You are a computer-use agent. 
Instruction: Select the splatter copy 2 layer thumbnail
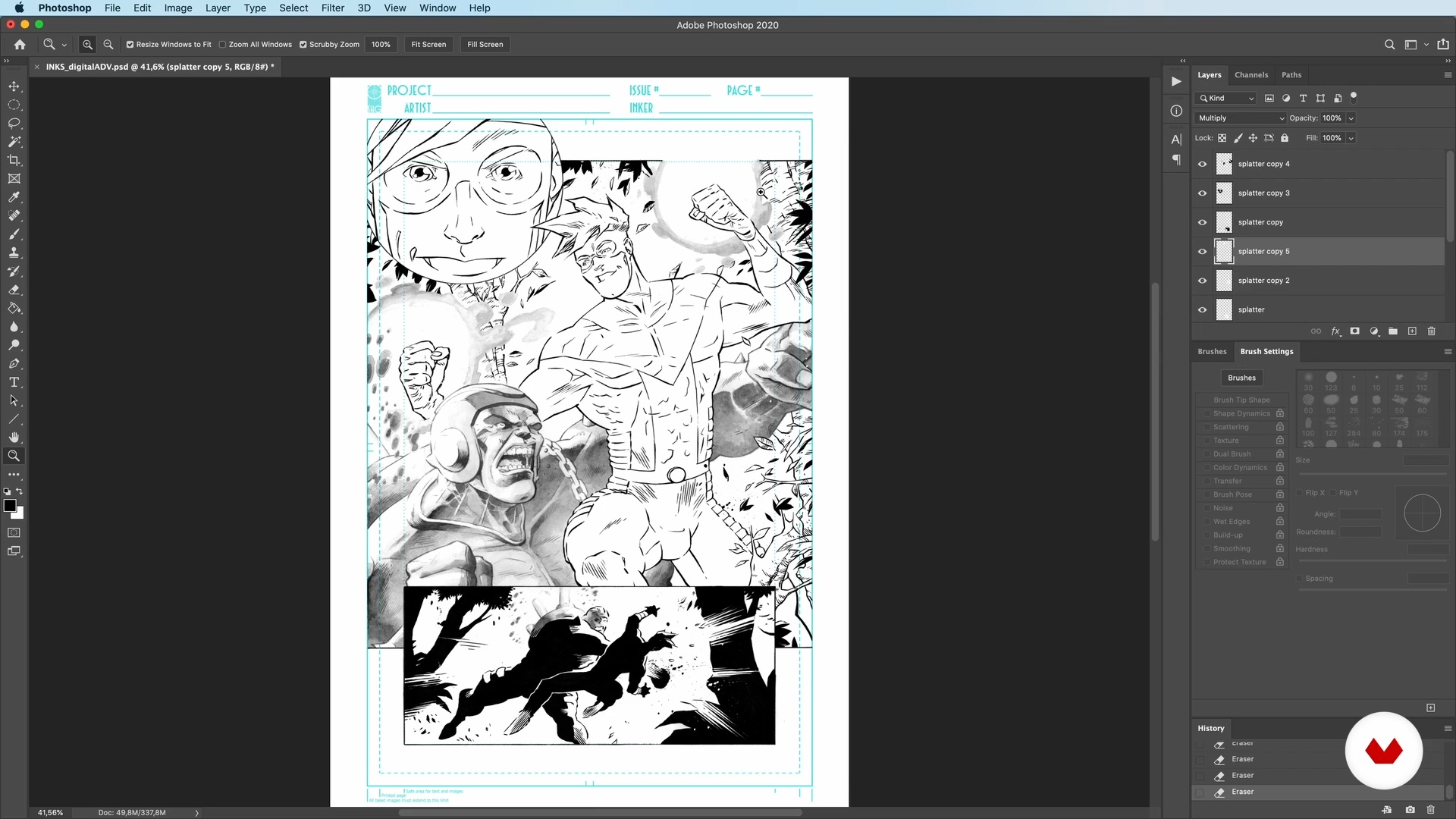(x=1224, y=281)
